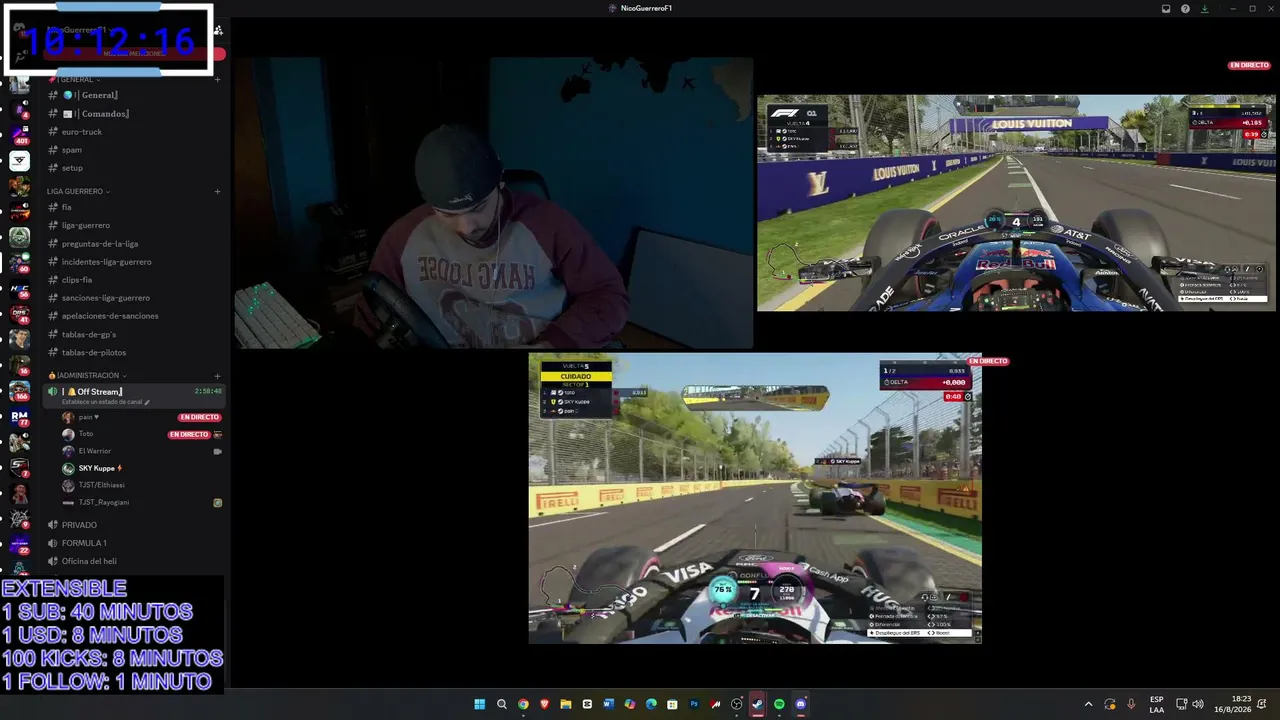Toggle the microphone icon in the system tray
The height and width of the screenshot is (720, 1280).
[x=1131, y=704]
